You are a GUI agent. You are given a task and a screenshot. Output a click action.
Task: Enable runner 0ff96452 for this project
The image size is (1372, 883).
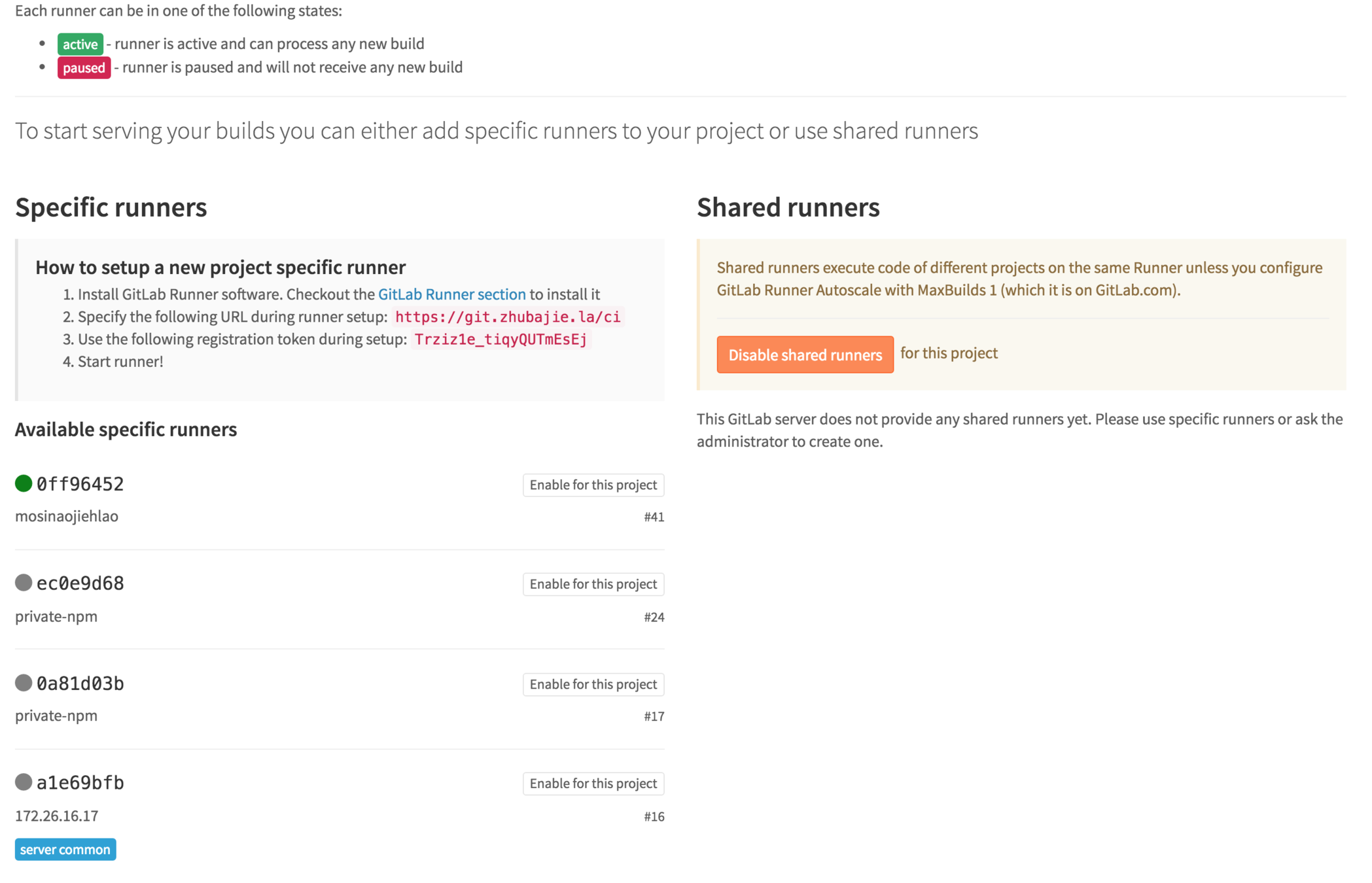click(593, 485)
